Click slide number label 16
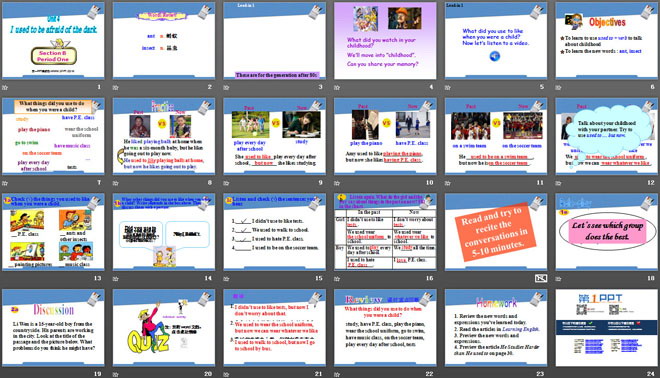Screen dimensions: 660x378 pyautogui.click(x=429, y=278)
